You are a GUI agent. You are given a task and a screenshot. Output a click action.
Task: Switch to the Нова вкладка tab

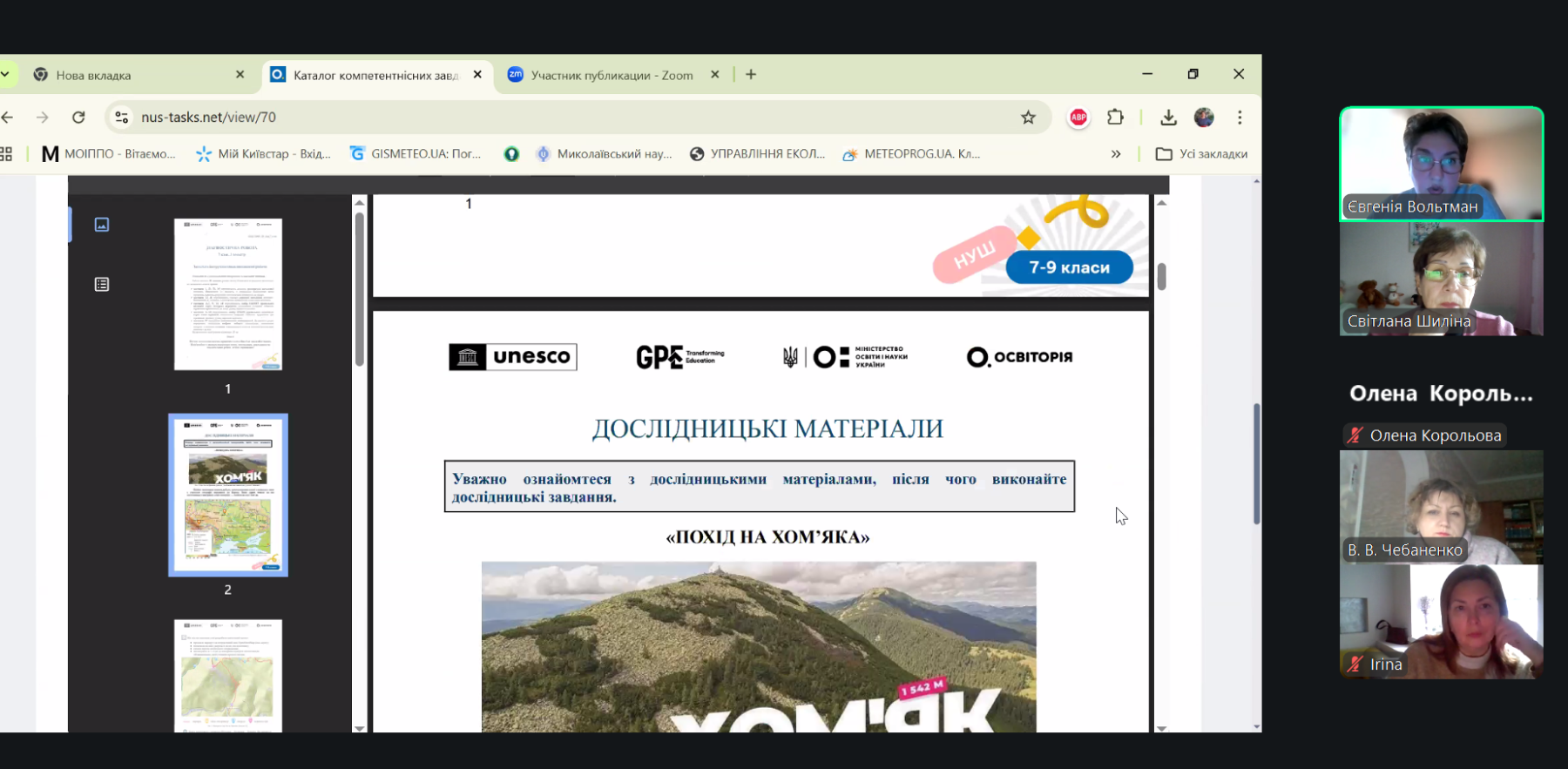point(131,76)
